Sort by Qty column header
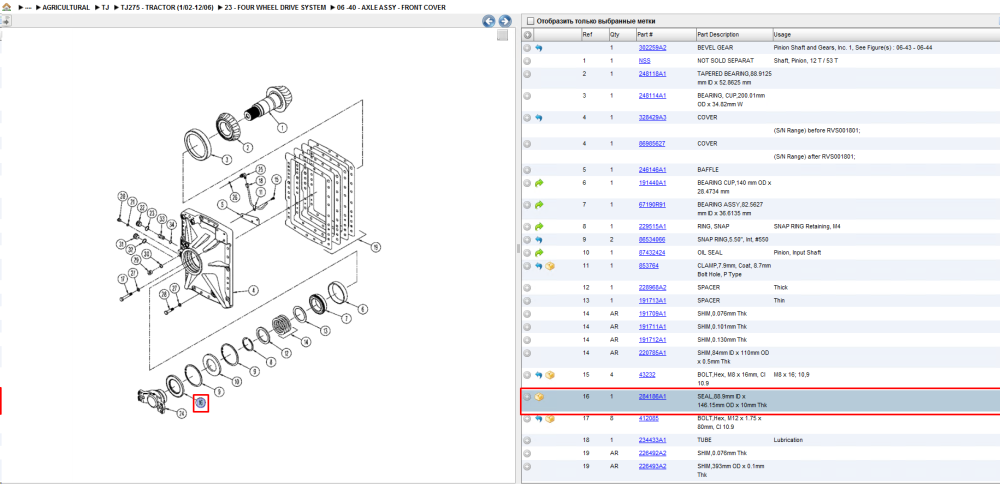Image resolution: width=1000 pixels, height=484 pixels. pyautogui.click(x=615, y=34)
